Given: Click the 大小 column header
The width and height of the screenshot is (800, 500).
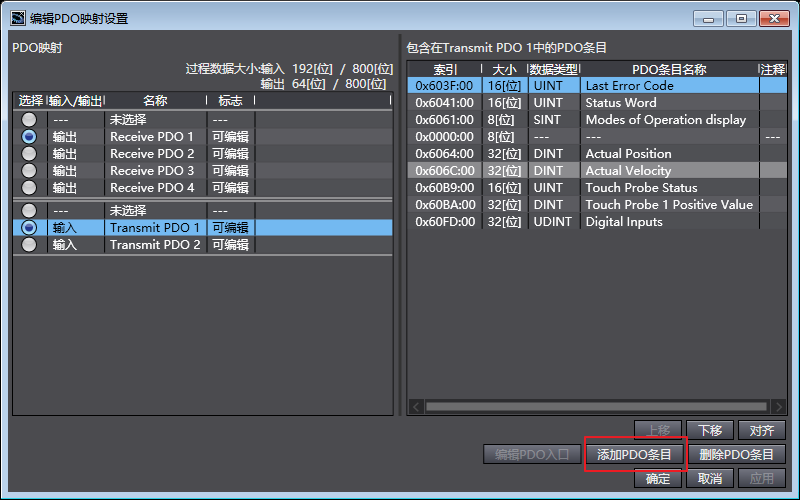Looking at the screenshot, I should tap(504, 69).
